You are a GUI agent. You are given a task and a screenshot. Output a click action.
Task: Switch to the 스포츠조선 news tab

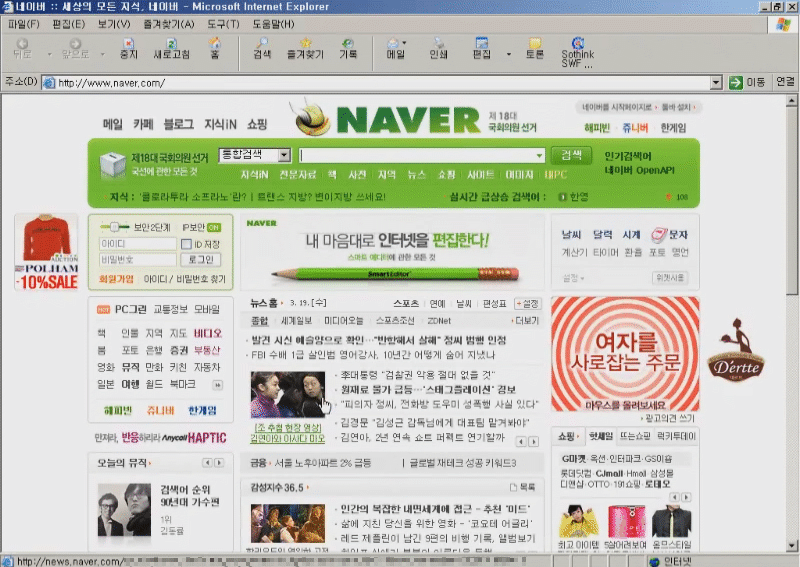tap(396, 321)
